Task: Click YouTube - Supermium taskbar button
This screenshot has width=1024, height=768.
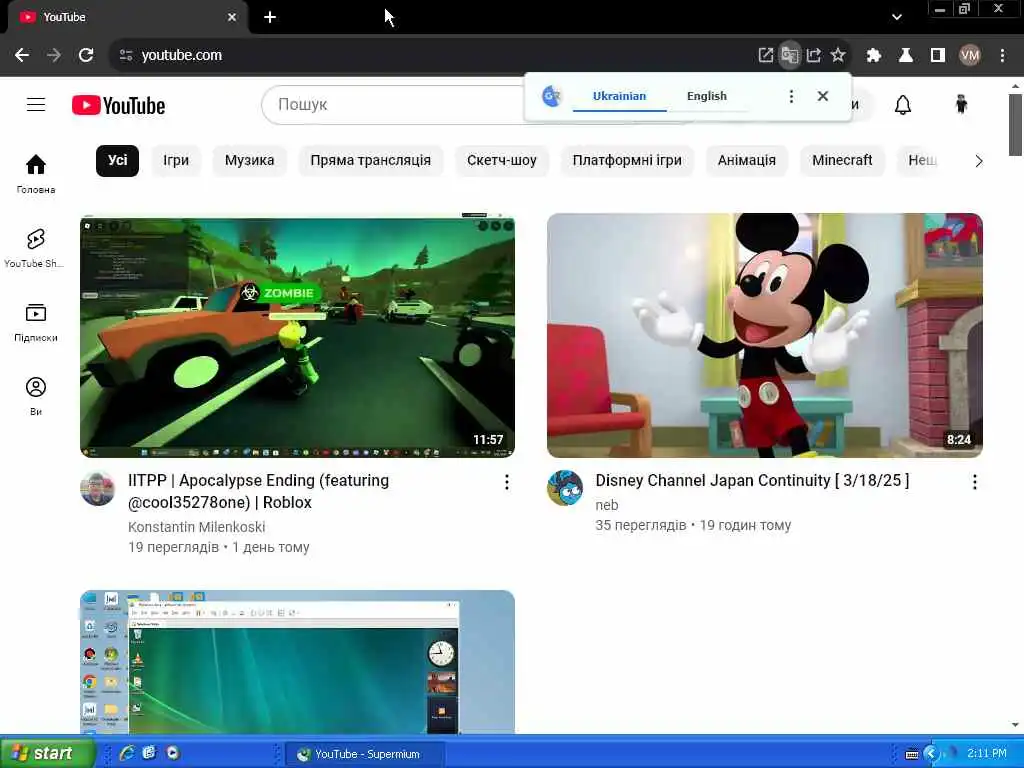Action: click(364, 754)
